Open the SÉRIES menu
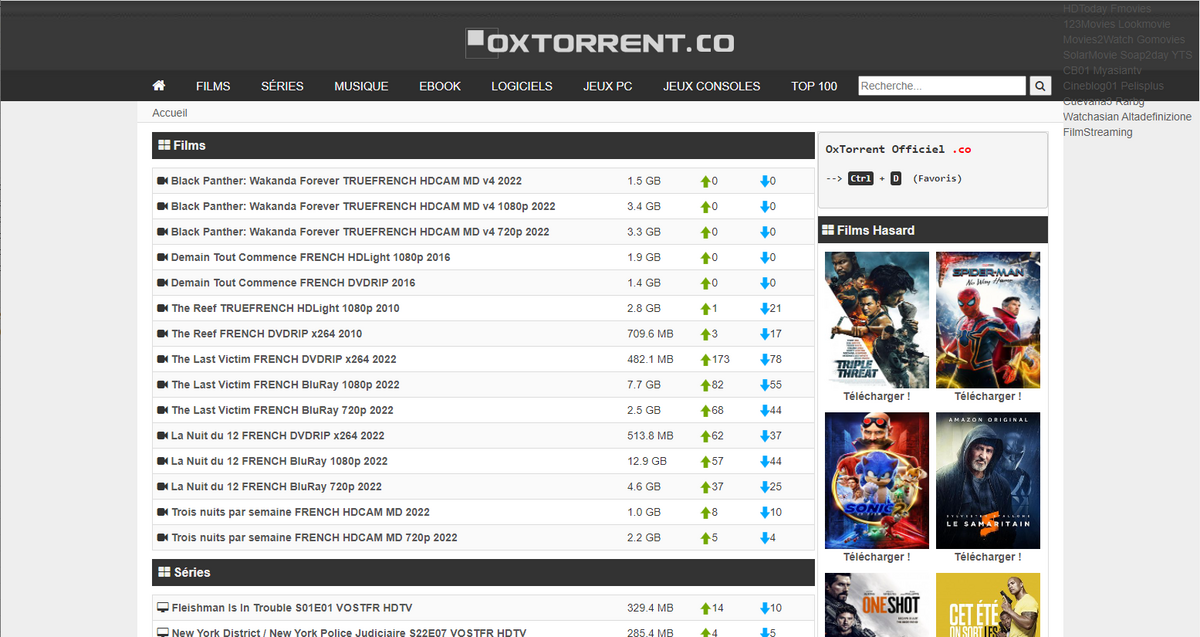This screenshot has height=637, width=1200. 282,86
